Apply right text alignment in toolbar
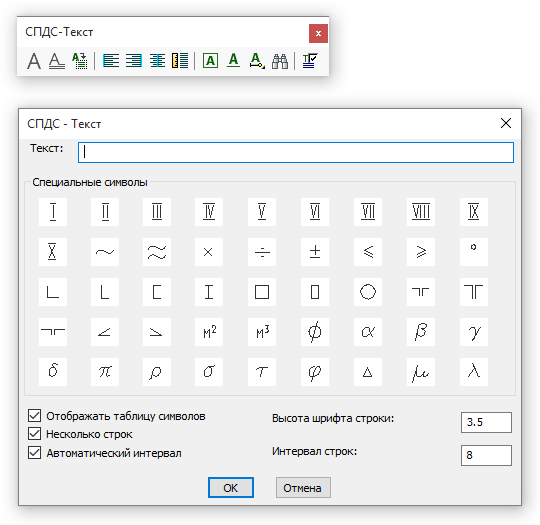The width and height of the screenshot is (540, 525). [x=134, y=61]
